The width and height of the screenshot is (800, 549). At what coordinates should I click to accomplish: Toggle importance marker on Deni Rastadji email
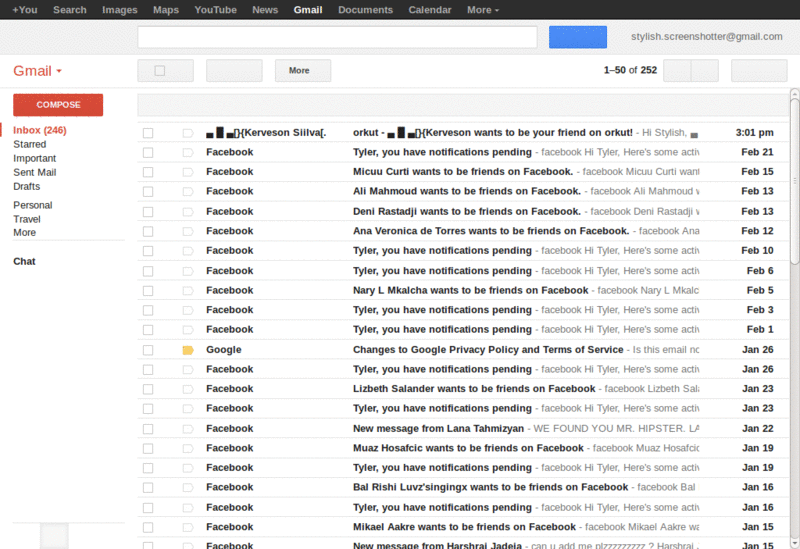[x=188, y=212]
